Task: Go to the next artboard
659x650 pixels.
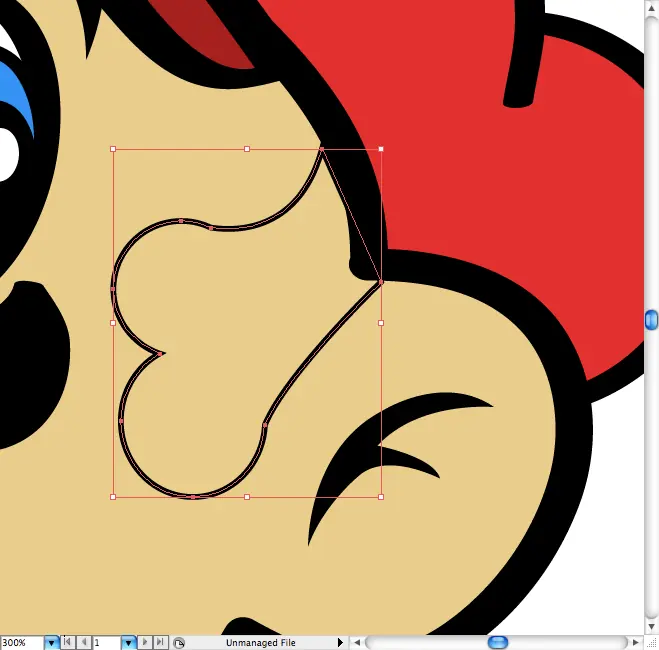Action: click(x=146, y=643)
